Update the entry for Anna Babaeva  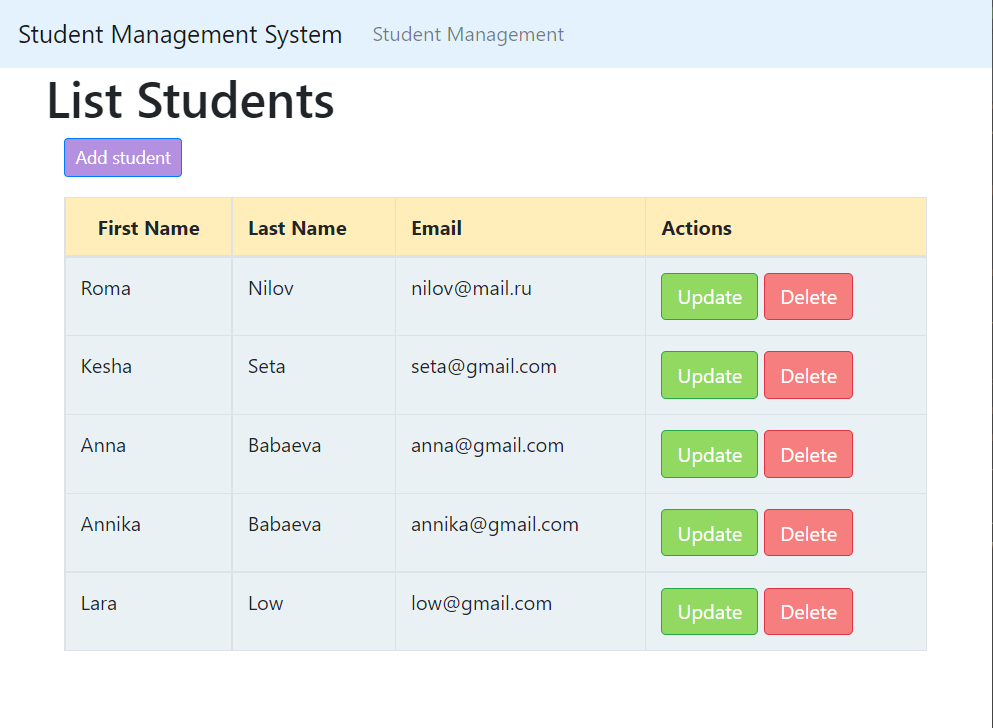[708, 454]
